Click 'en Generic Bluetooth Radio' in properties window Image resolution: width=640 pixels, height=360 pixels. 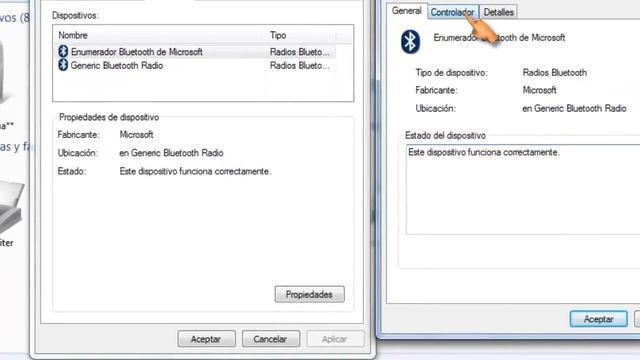[574, 109]
